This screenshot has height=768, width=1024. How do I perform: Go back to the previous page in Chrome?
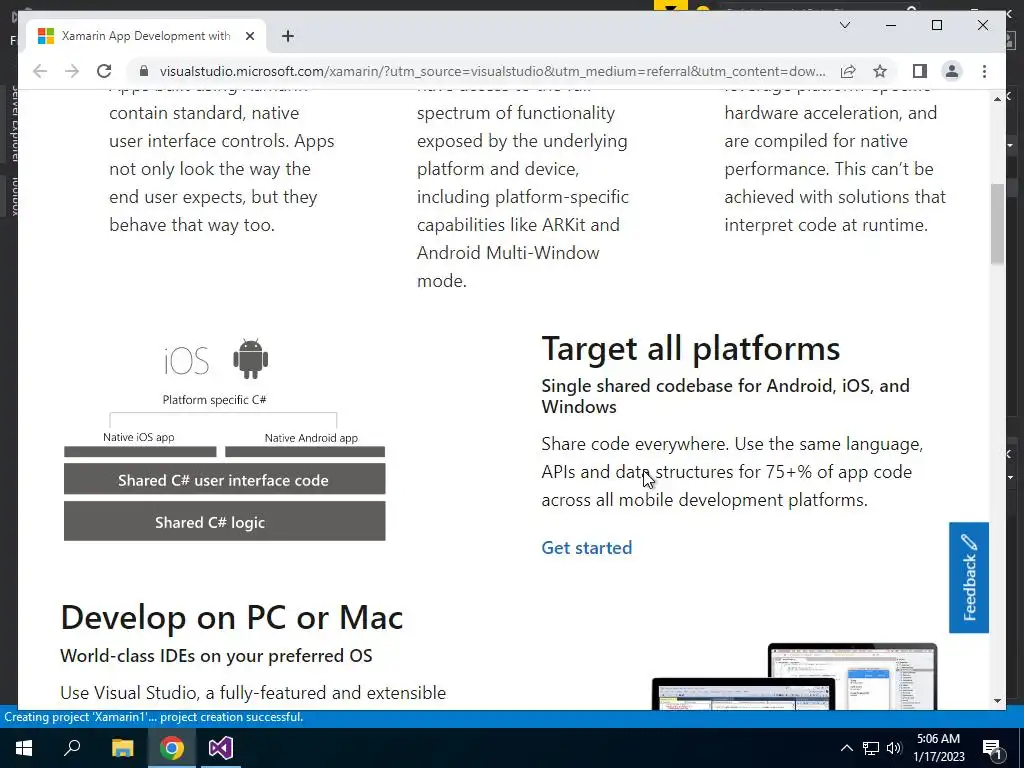tap(40, 71)
